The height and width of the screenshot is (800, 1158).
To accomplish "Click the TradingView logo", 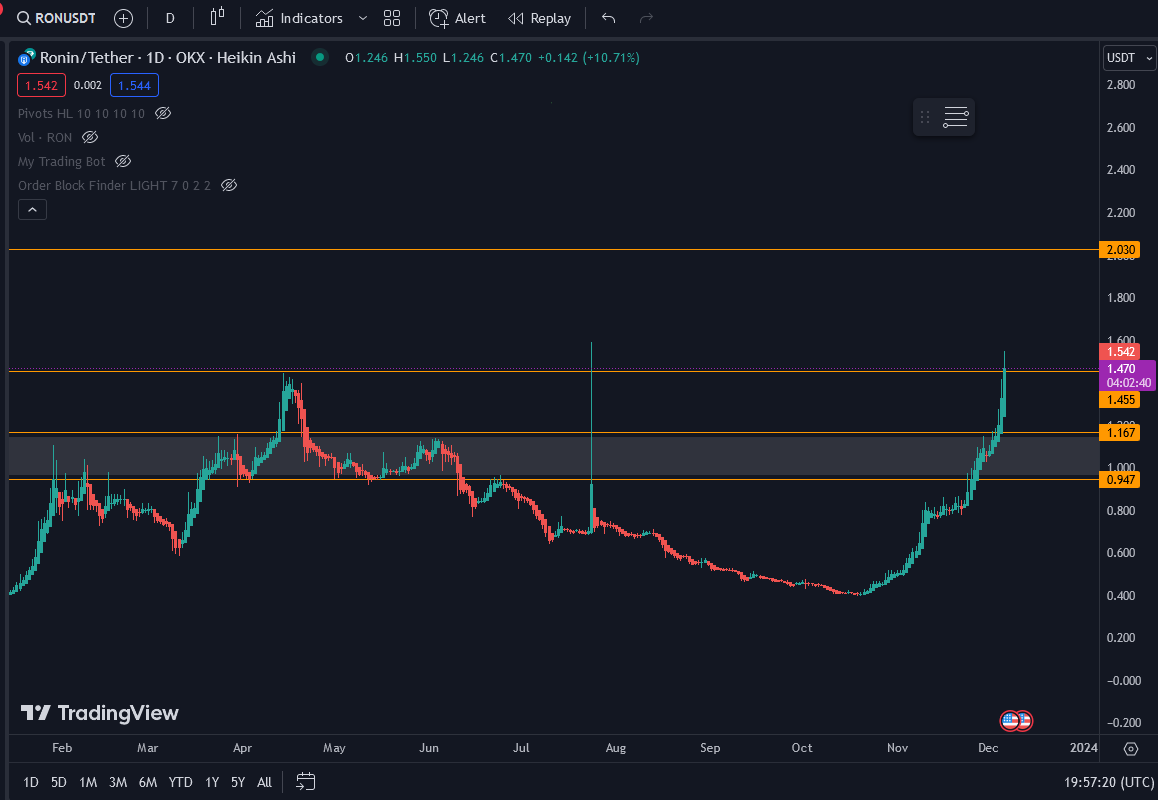I will (100, 713).
